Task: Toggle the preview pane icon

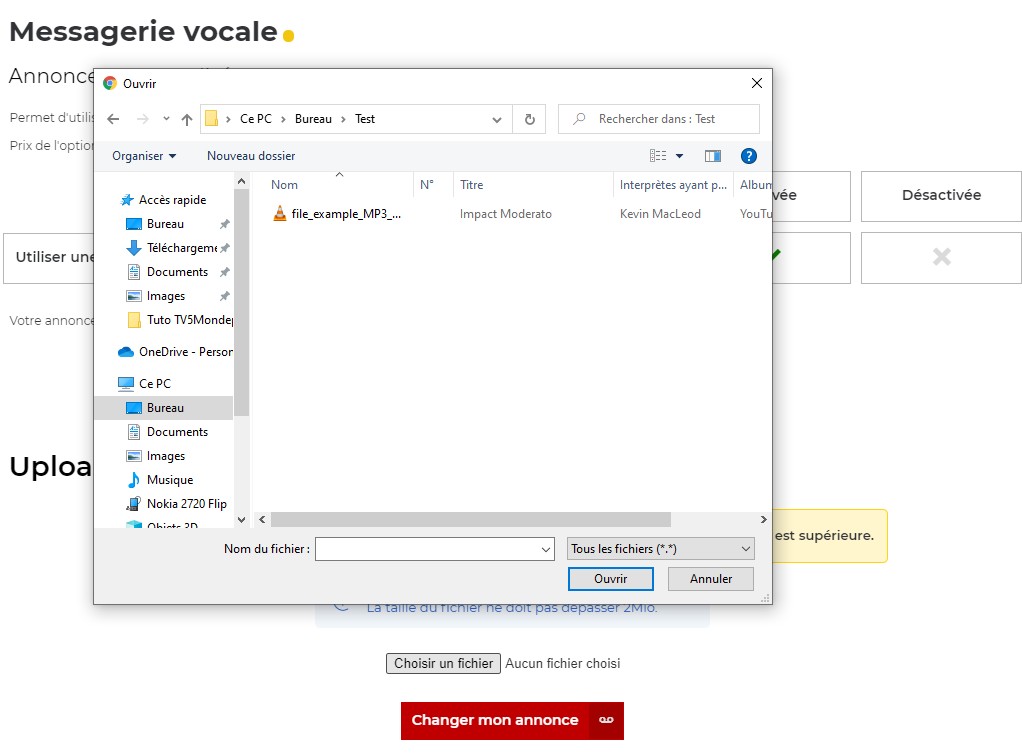Action: coord(712,156)
